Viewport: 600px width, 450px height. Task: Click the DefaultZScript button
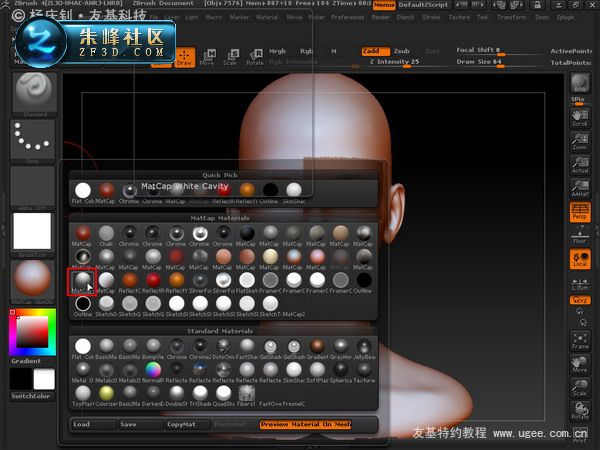point(423,5)
